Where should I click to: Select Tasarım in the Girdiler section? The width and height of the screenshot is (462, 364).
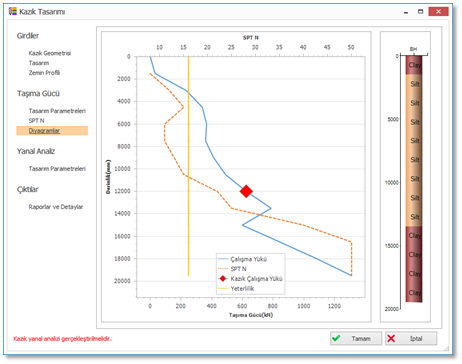(39, 63)
